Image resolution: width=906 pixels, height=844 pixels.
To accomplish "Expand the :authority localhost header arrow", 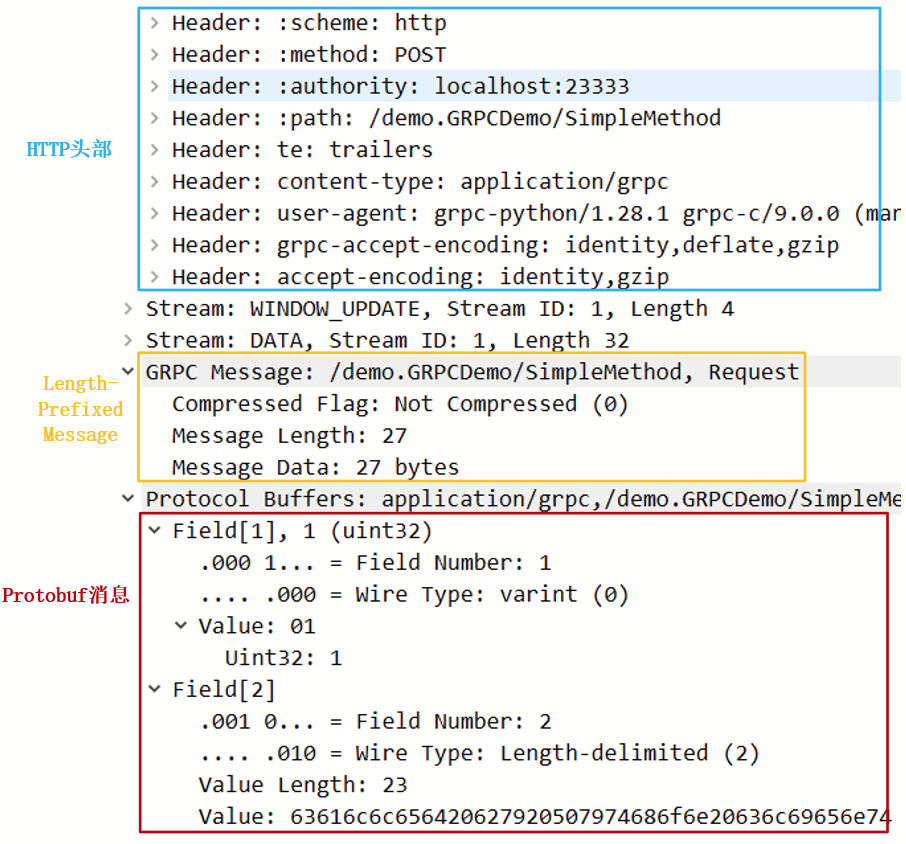I will pos(154,87).
